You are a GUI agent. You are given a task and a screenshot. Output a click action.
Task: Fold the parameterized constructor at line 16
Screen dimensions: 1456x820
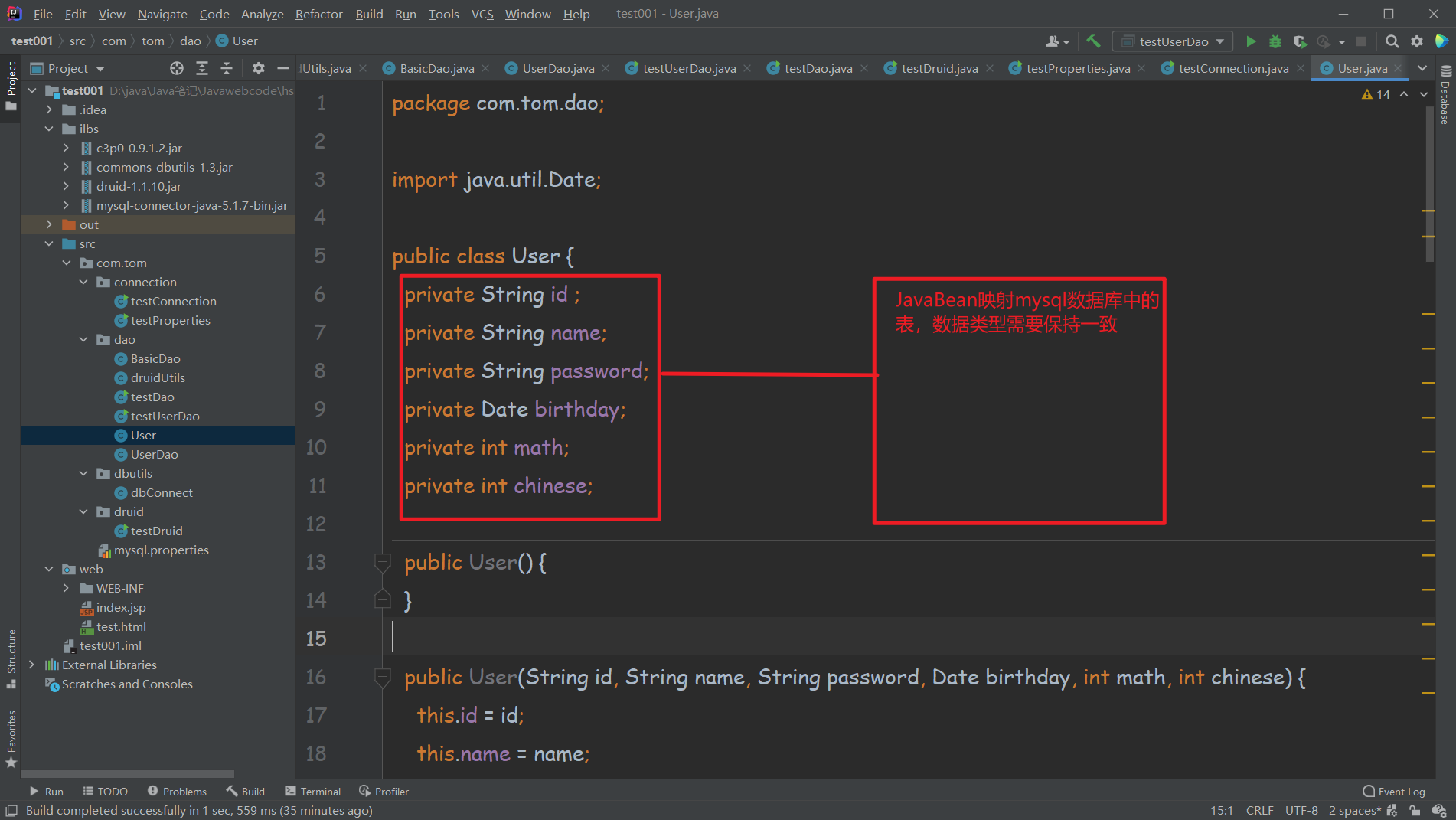click(x=383, y=677)
